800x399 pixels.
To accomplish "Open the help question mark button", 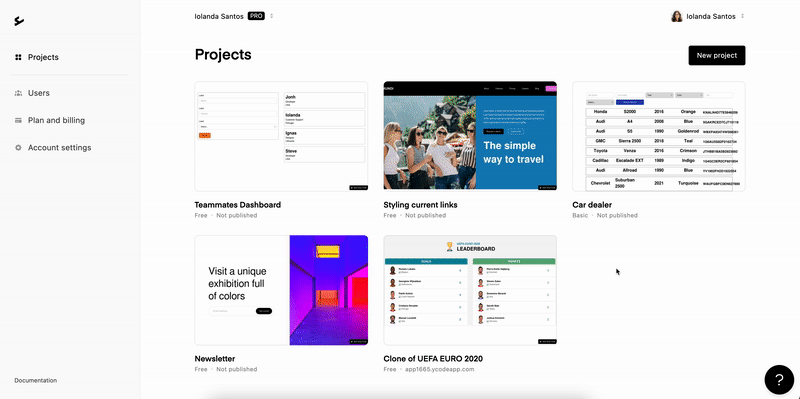I will (779, 380).
